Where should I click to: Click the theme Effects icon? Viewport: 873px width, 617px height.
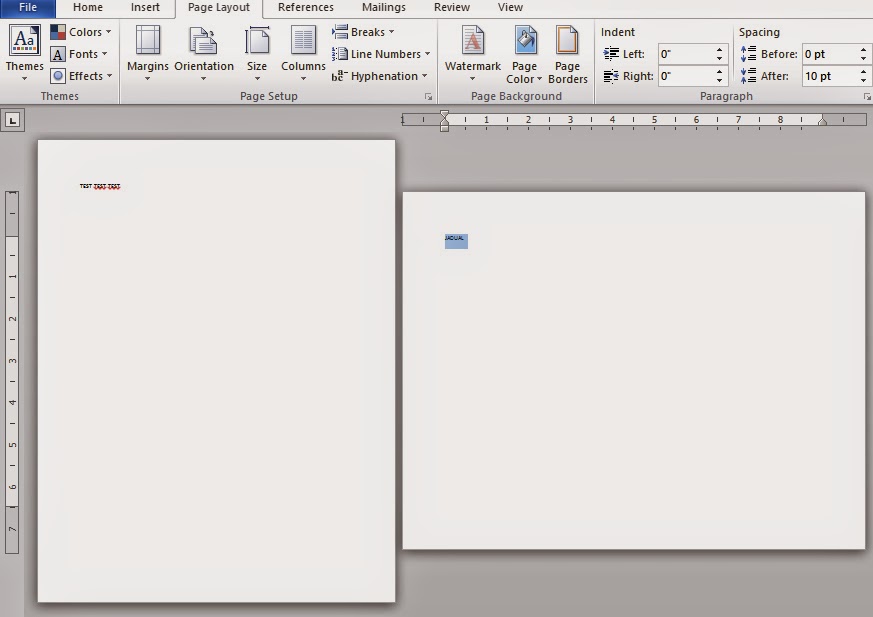point(58,76)
